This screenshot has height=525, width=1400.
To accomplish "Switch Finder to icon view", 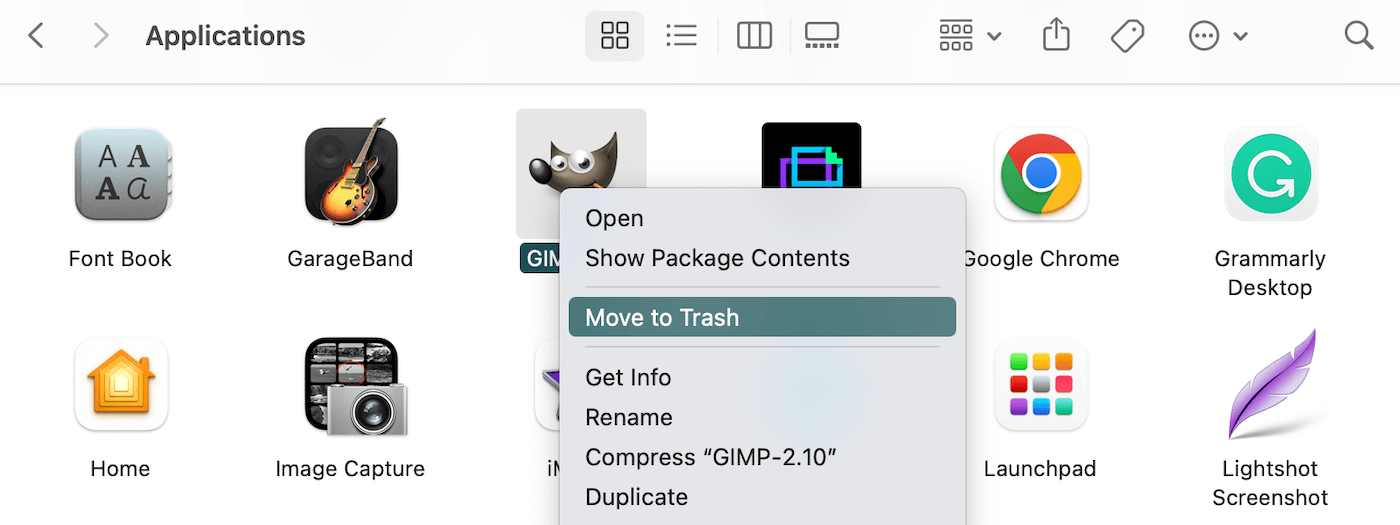I will click(614, 37).
